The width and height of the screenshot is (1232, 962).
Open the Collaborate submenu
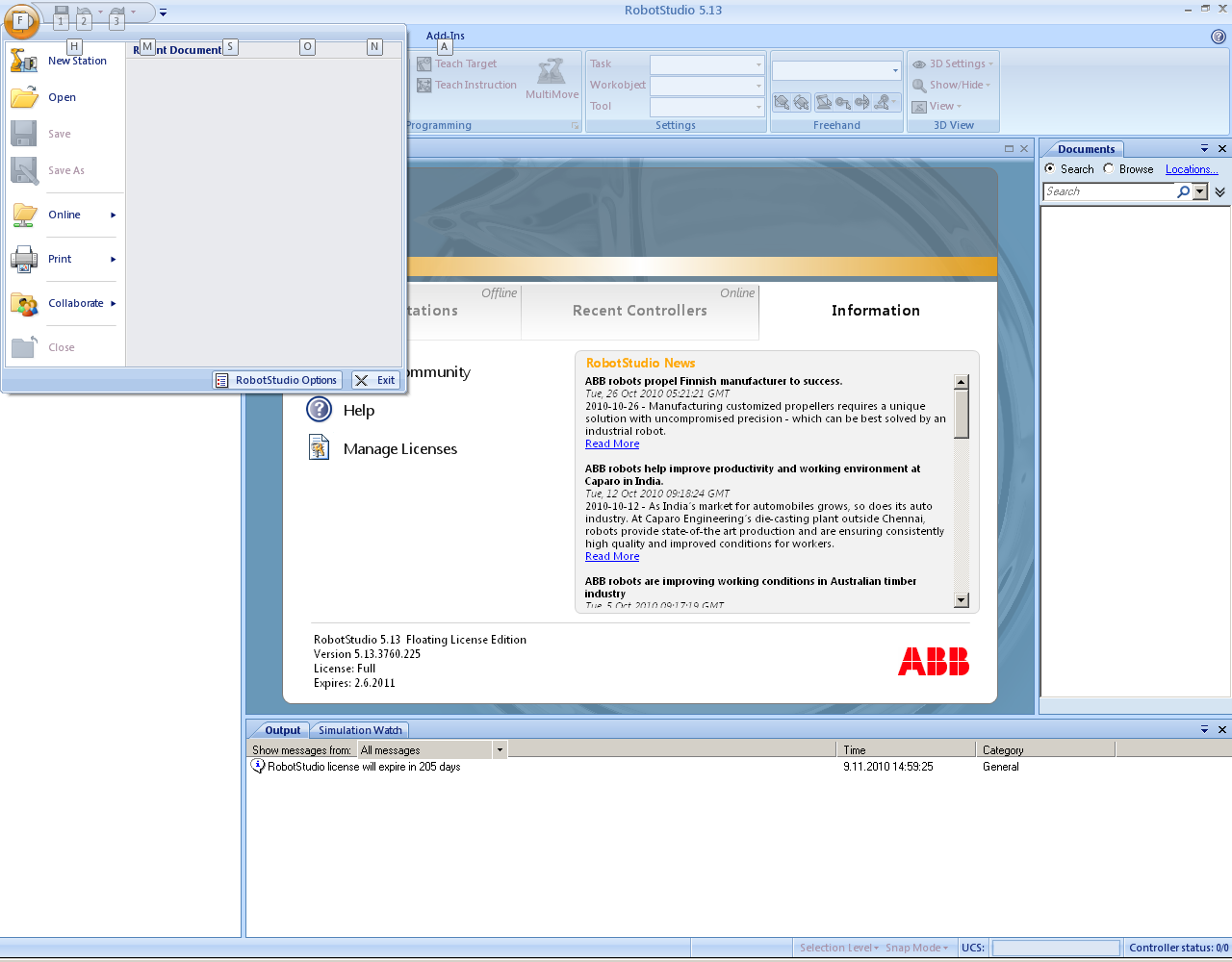[x=65, y=303]
